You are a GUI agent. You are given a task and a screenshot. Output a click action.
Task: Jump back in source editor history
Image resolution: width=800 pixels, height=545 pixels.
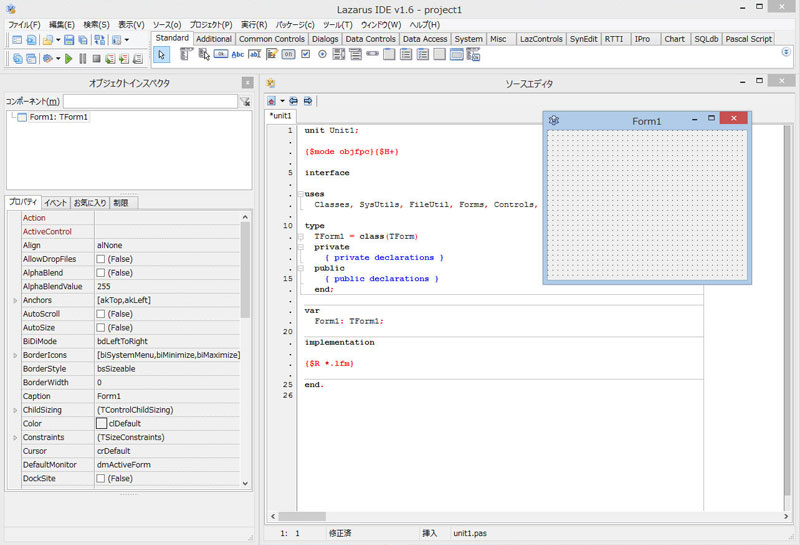click(293, 101)
